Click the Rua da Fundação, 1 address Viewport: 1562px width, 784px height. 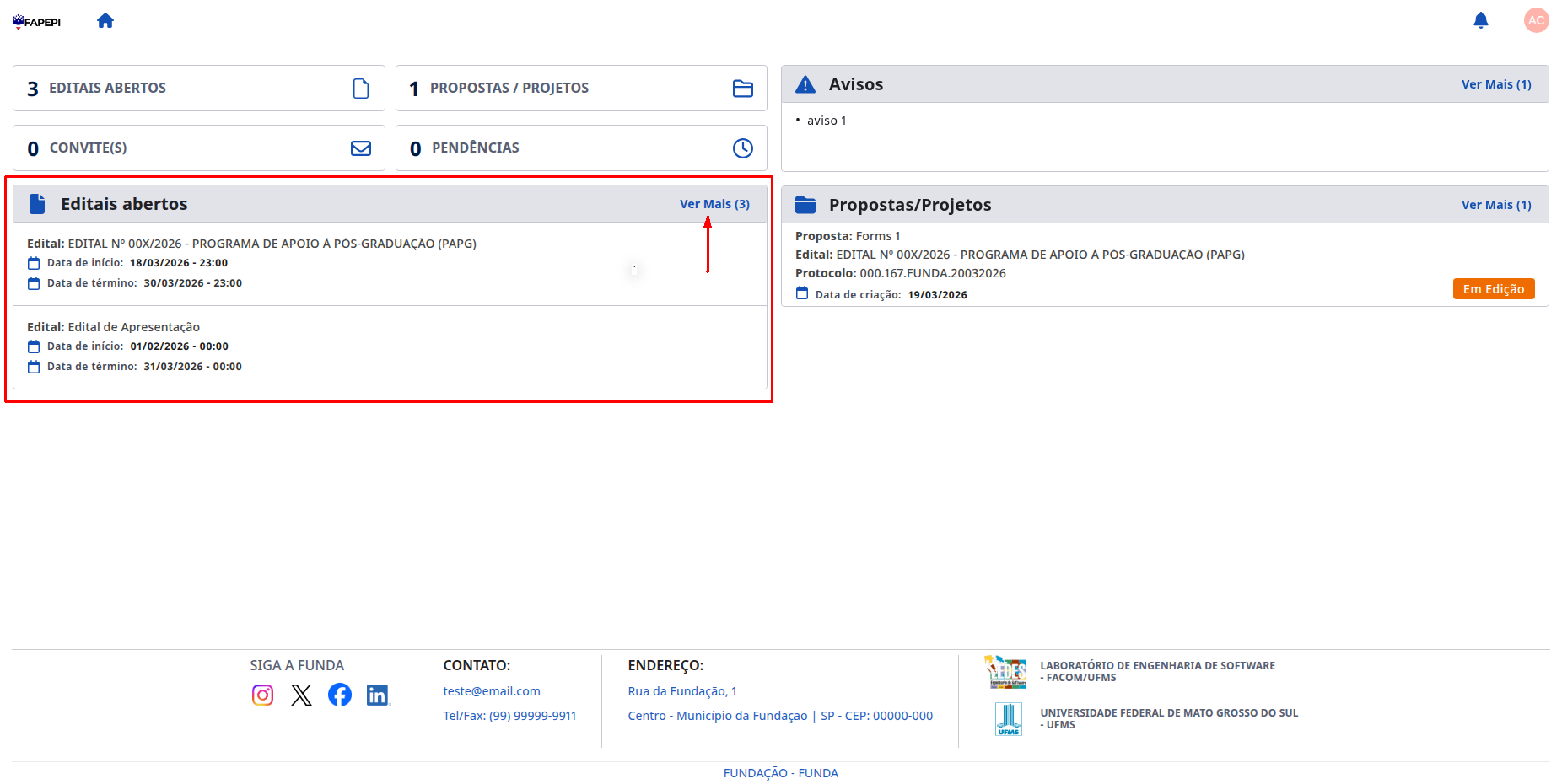click(682, 691)
